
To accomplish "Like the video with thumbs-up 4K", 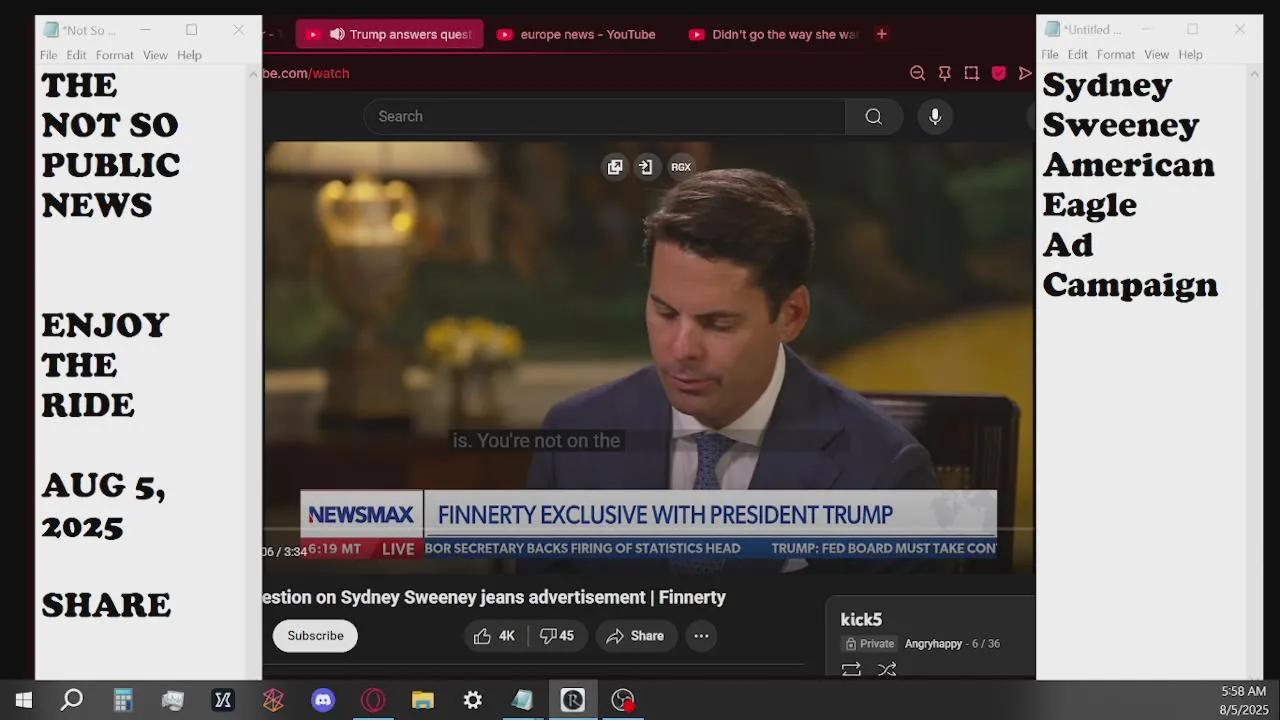I will point(494,636).
